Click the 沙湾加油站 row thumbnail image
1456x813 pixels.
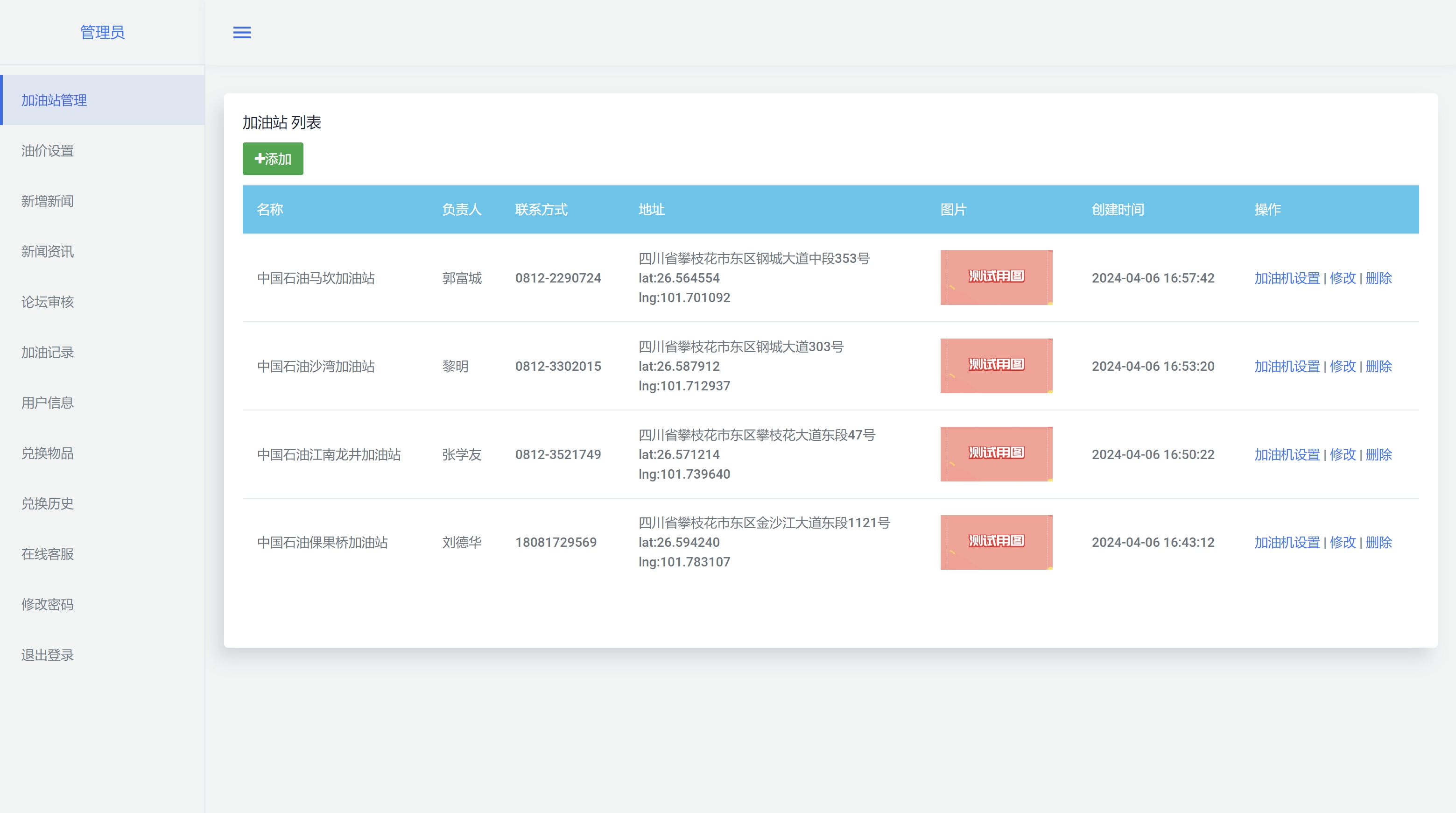pyautogui.click(x=996, y=366)
